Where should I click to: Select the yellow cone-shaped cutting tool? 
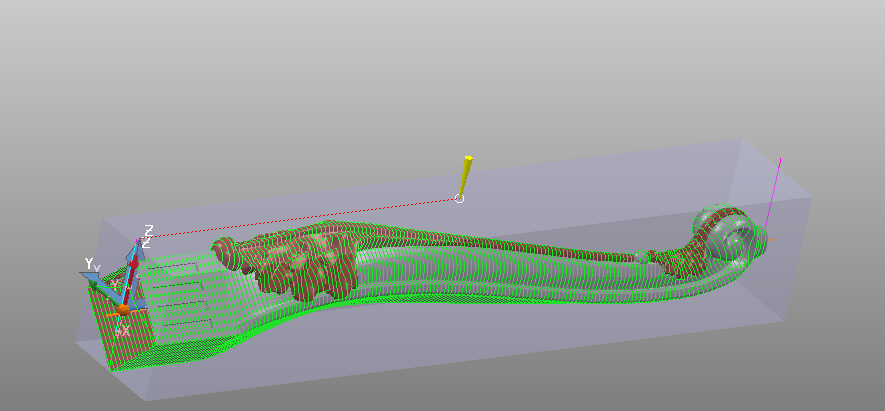[x=466, y=176]
